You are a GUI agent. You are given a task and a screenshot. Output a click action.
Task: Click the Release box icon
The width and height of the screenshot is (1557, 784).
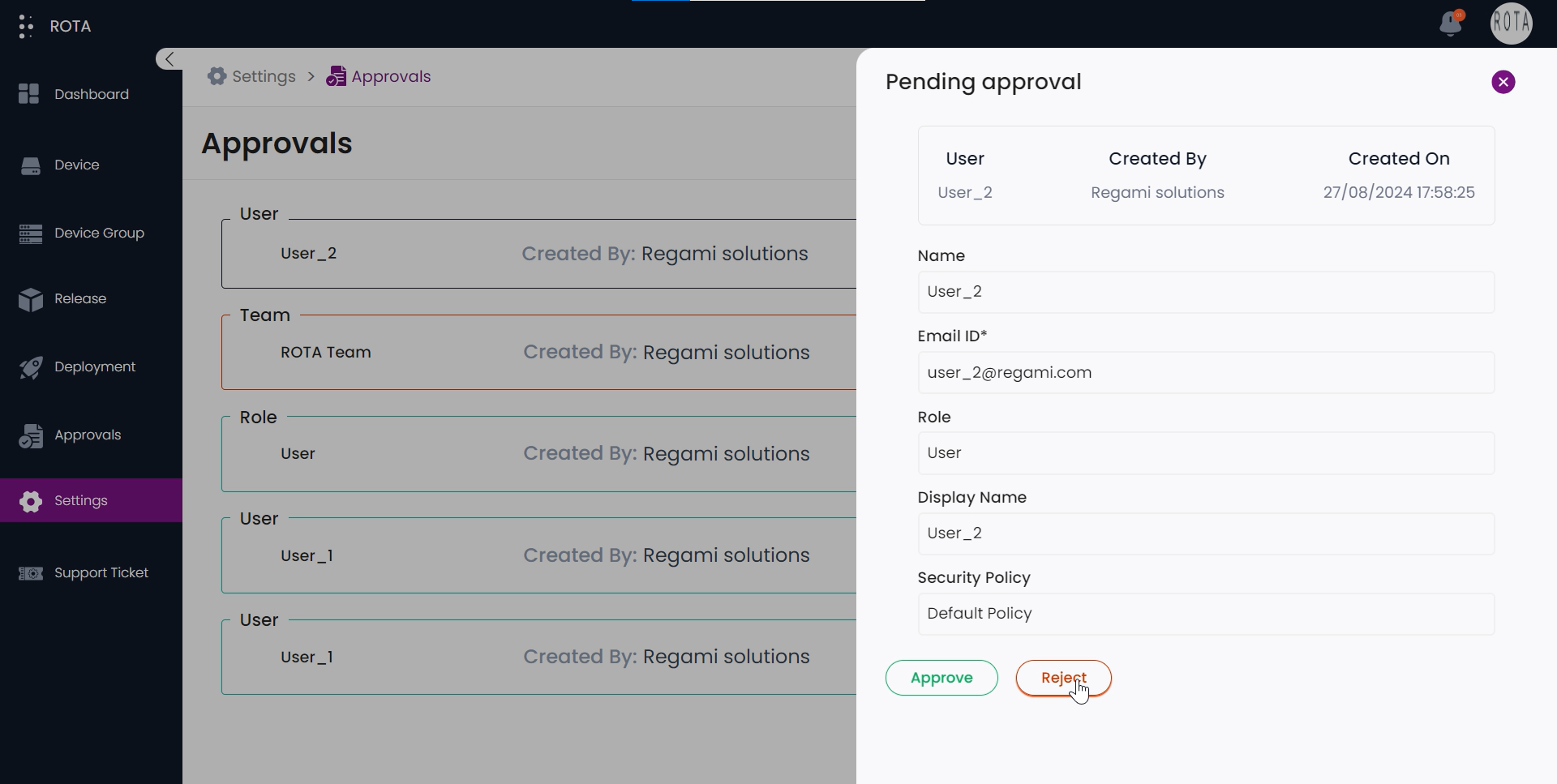tap(30, 299)
